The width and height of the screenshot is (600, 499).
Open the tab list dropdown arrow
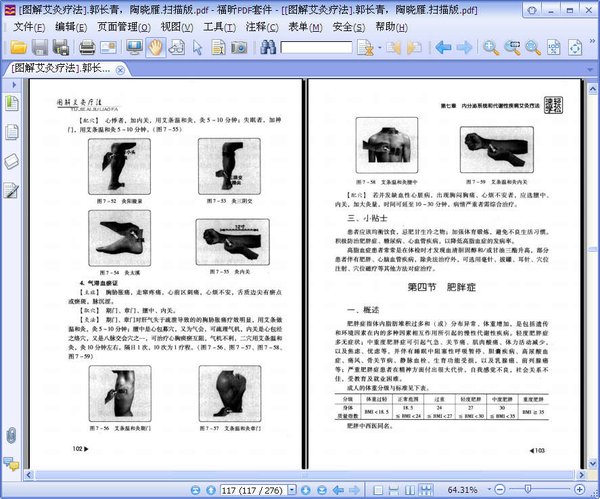(x=590, y=70)
